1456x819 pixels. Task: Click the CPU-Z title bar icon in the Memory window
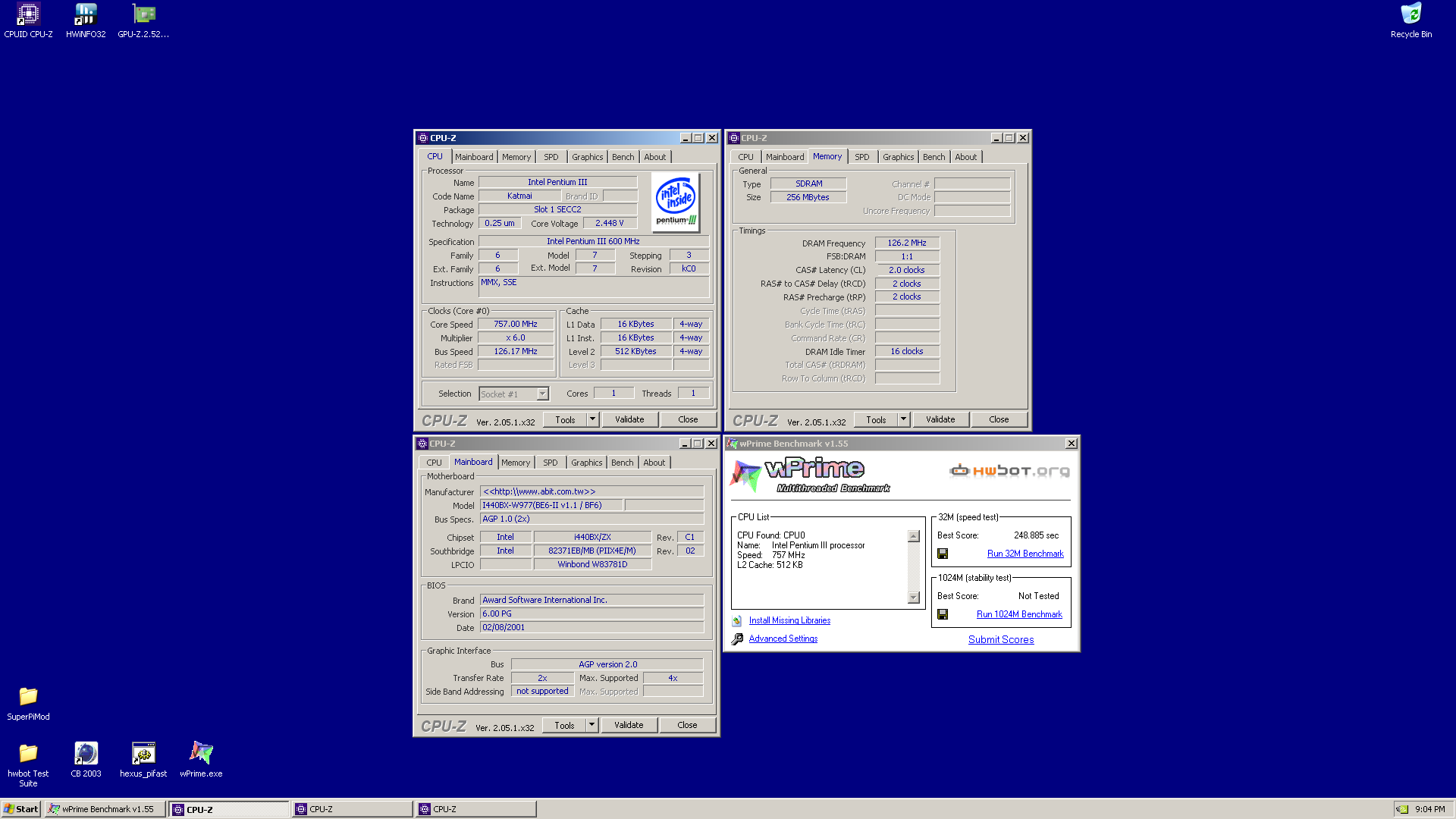[734, 138]
